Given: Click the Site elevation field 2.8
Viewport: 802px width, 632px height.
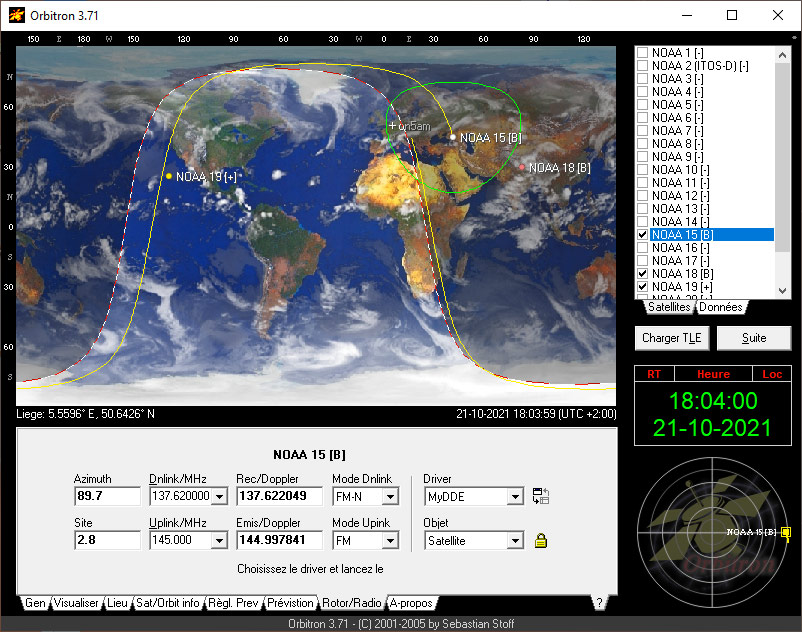Looking at the screenshot, I should coord(107,540).
